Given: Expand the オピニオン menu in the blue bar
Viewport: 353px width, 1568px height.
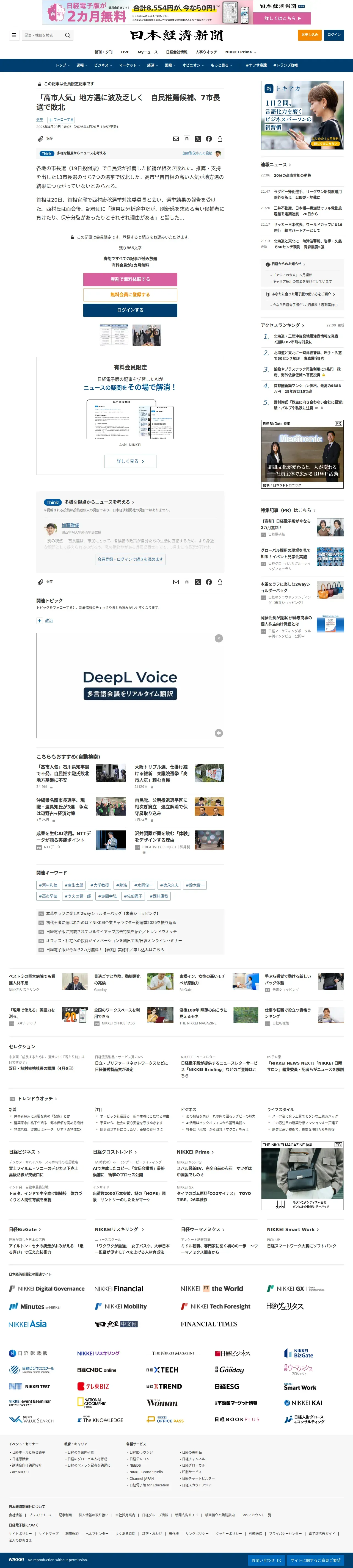Looking at the screenshot, I should click(x=193, y=65).
